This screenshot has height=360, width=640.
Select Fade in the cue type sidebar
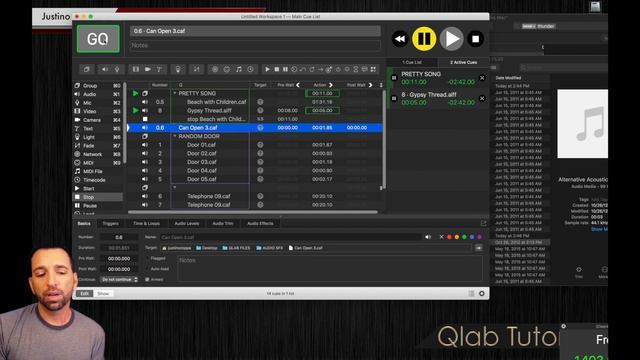[98, 146]
